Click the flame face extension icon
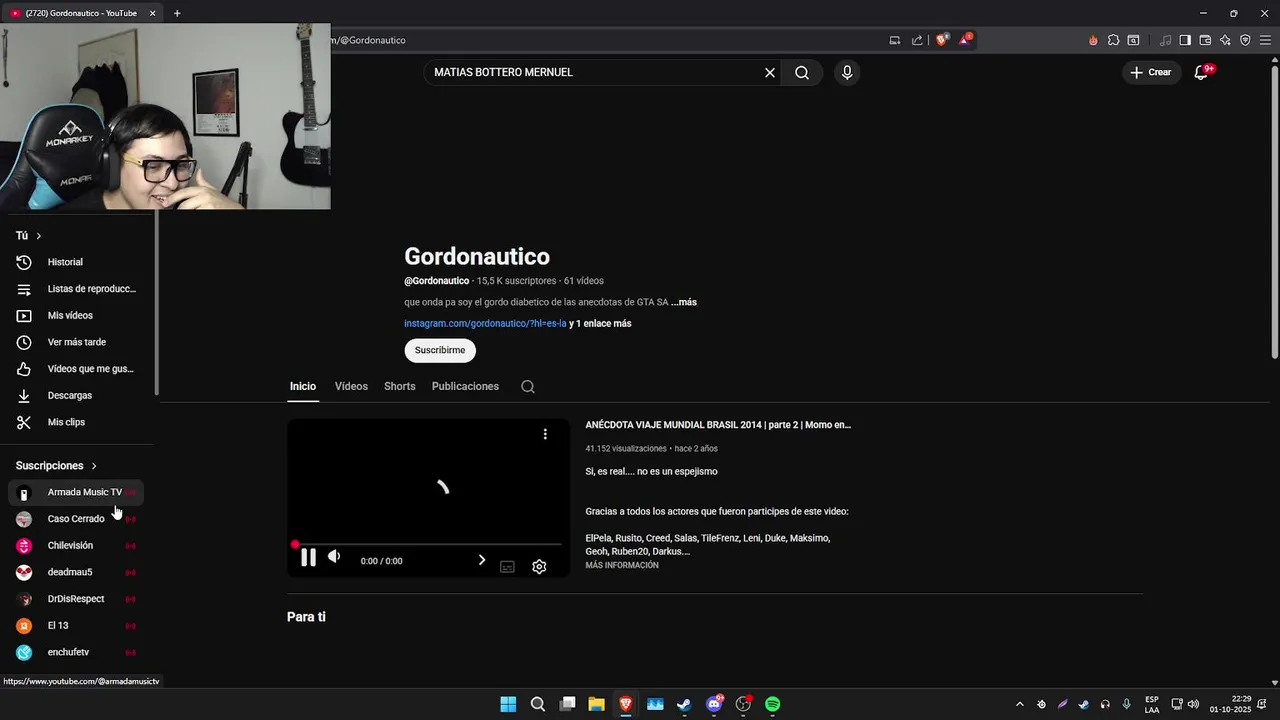The image size is (1280, 720). 1093,40
